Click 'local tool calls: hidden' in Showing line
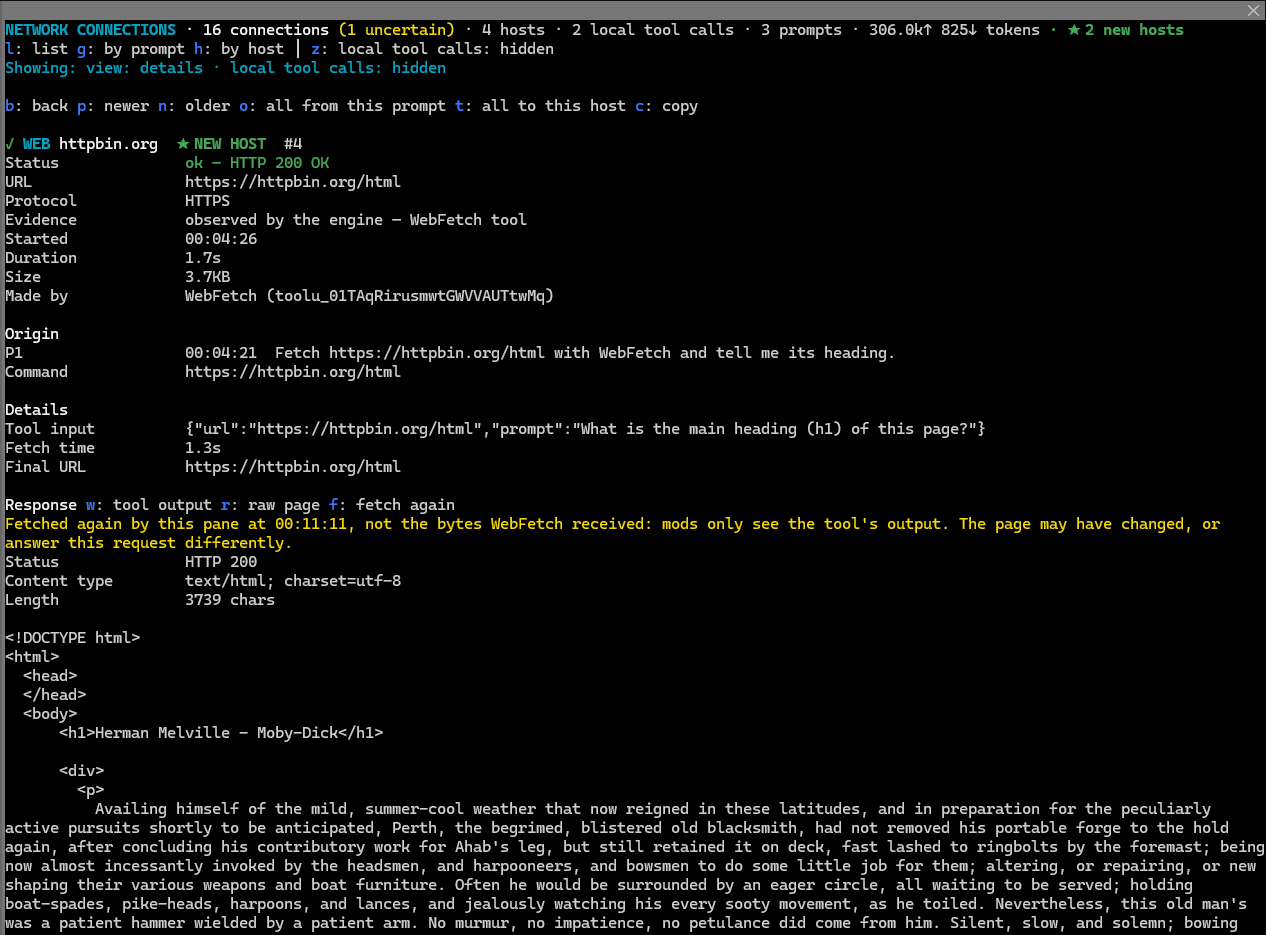The height and width of the screenshot is (935, 1266). click(x=338, y=67)
